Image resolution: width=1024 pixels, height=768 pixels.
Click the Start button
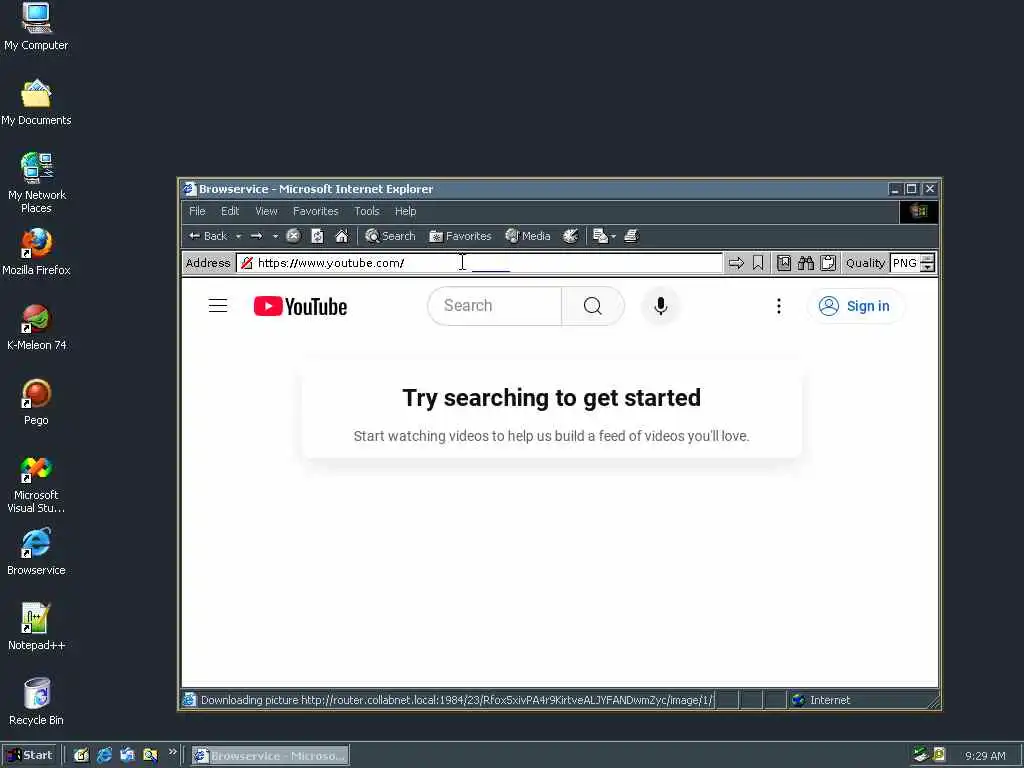30,755
